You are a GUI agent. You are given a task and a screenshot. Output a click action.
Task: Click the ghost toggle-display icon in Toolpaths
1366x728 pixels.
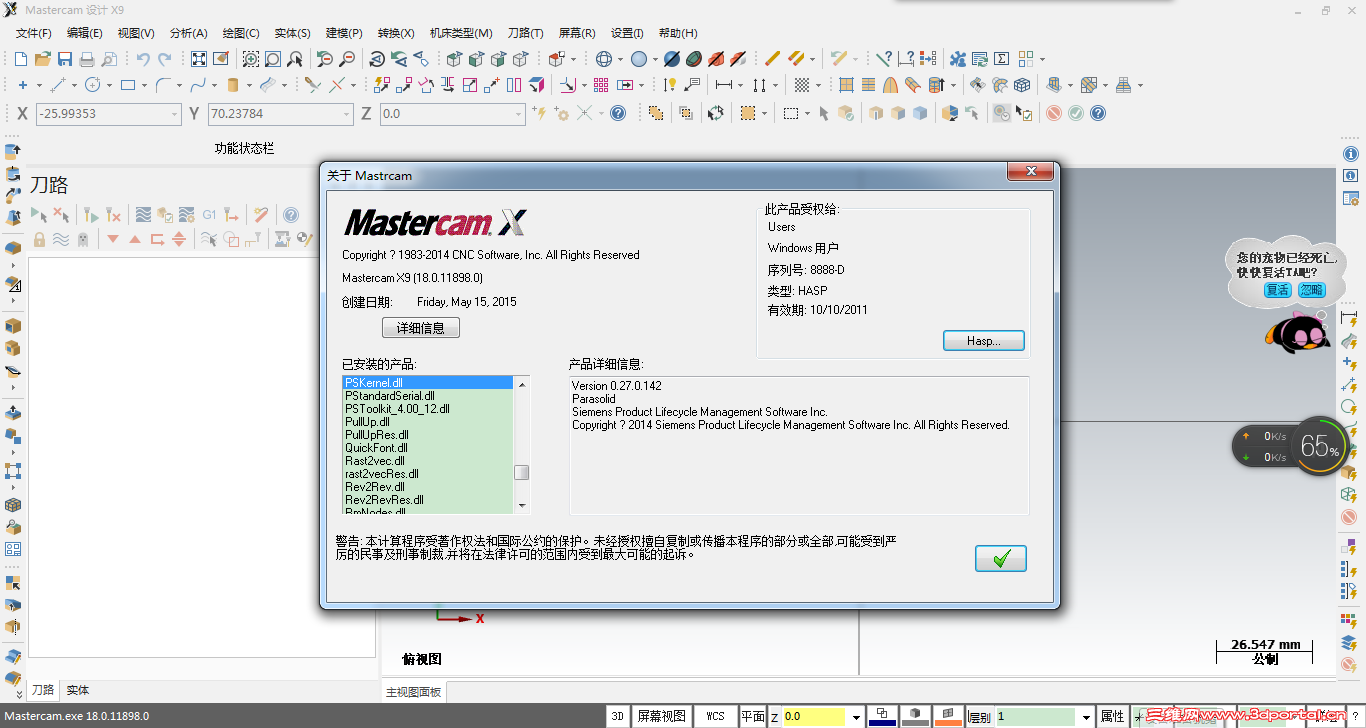click(x=83, y=239)
